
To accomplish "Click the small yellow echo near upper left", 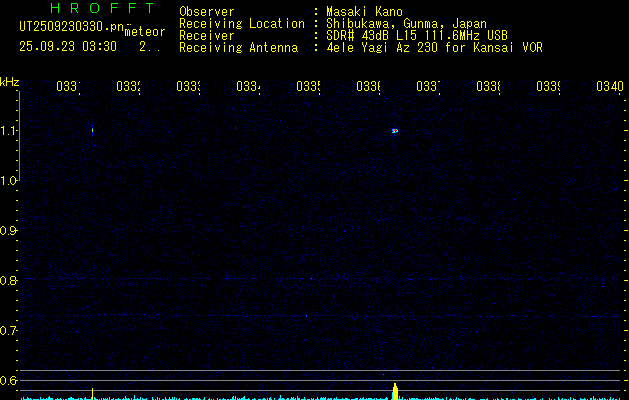I will [92, 129].
